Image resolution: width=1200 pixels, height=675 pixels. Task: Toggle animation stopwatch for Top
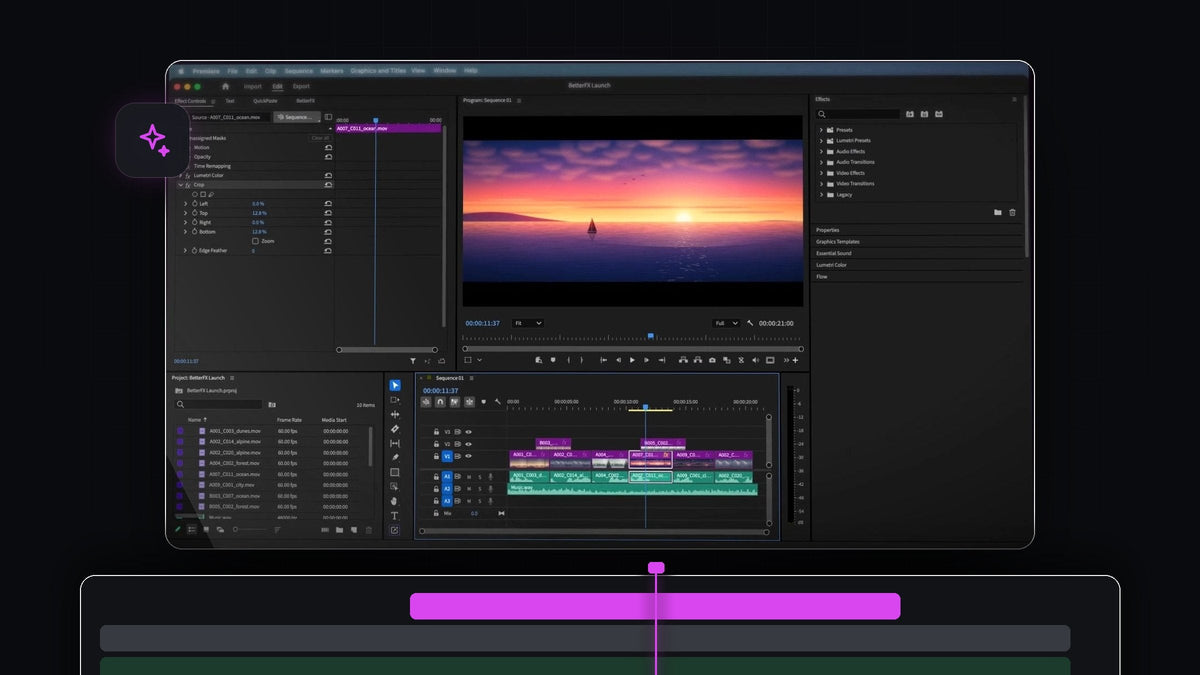point(194,213)
